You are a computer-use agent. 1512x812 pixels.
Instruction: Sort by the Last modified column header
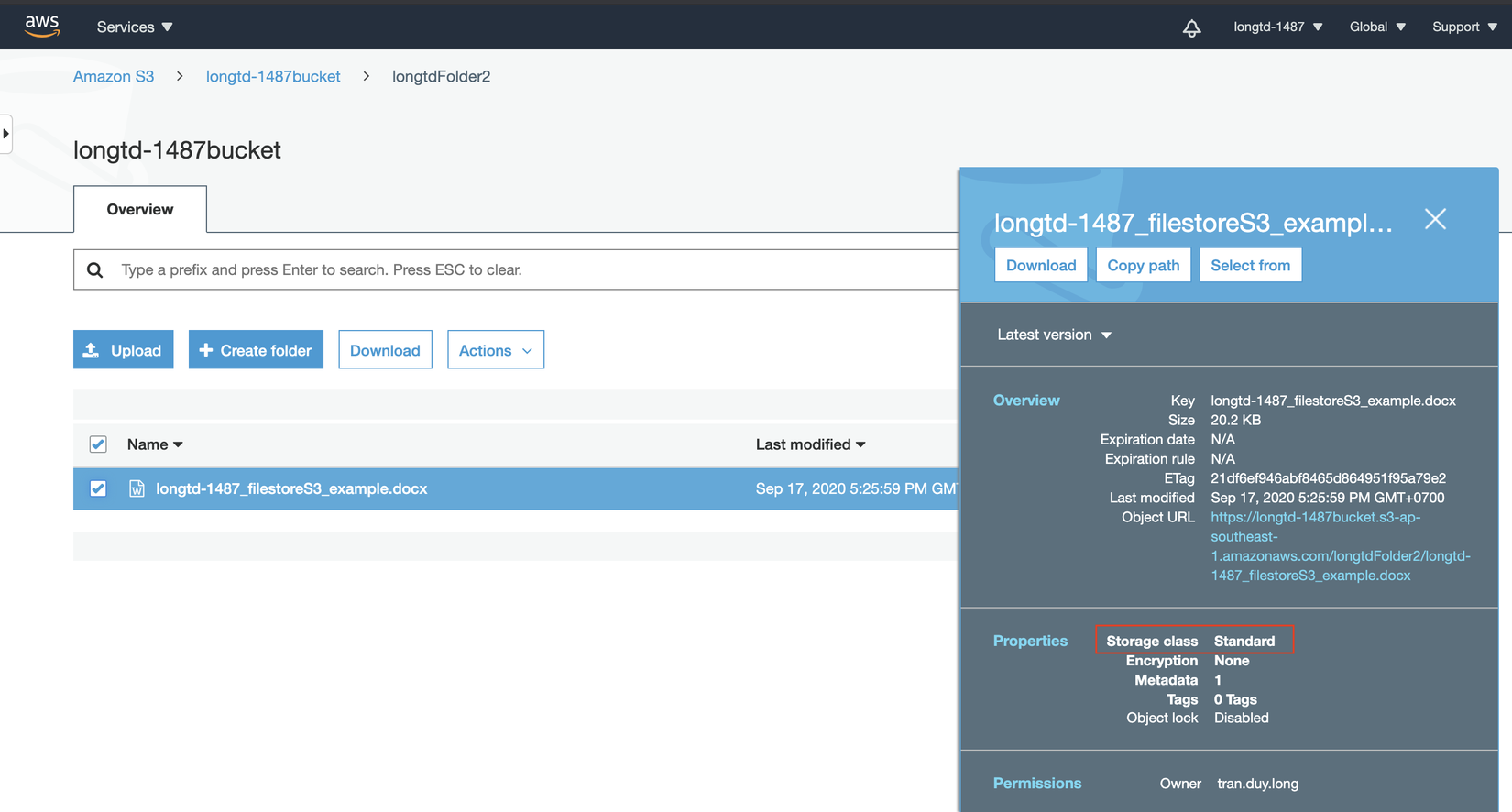(811, 444)
